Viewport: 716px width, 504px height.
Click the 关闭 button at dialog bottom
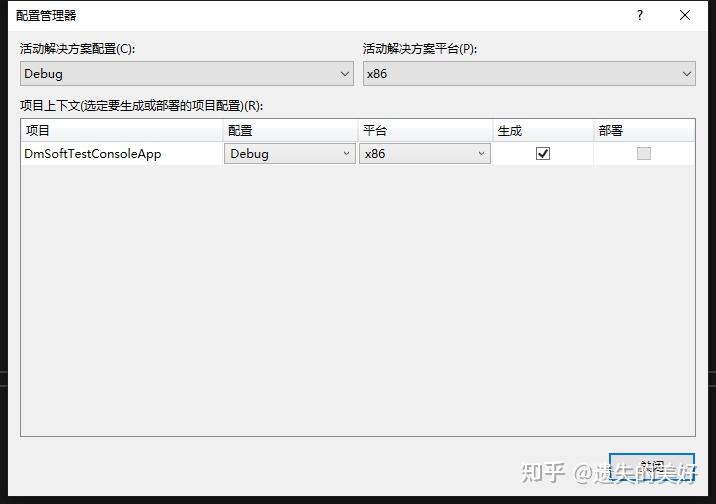652,467
